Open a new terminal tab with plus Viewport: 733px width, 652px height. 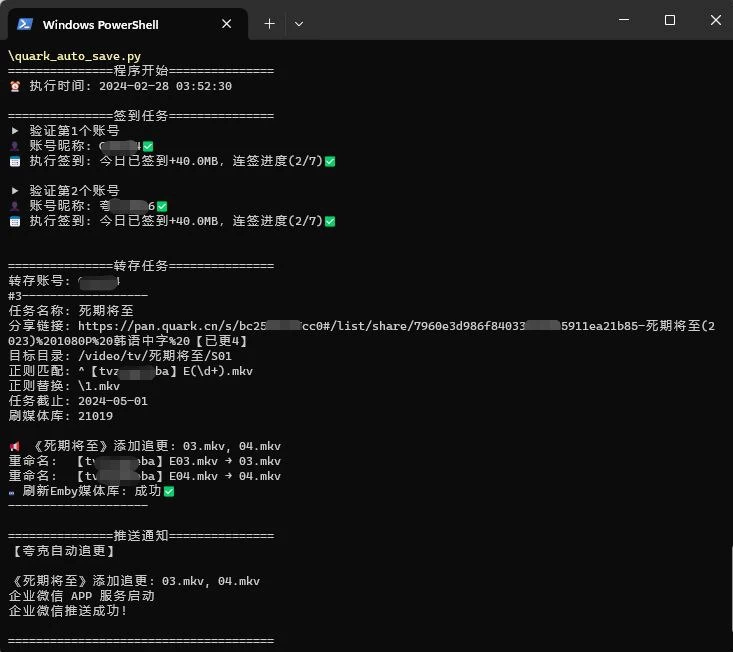[269, 24]
